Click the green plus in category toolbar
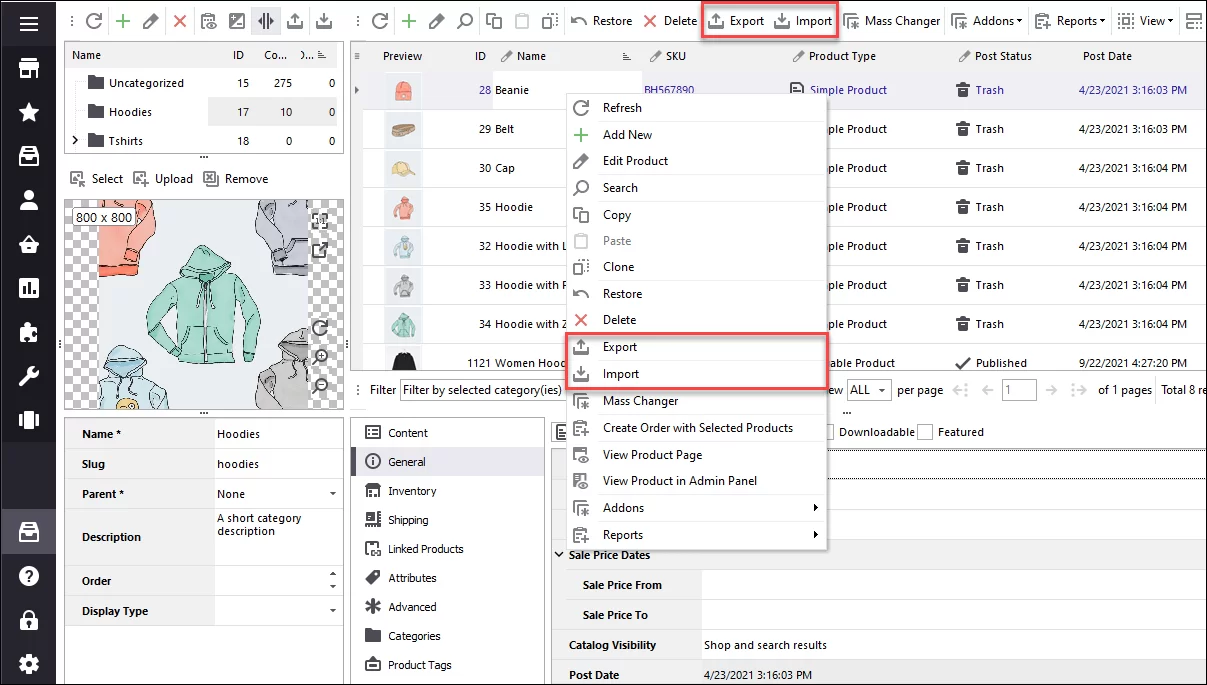Image resolution: width=1207 pixels, height=685 pixels. [x=122, y=21]
